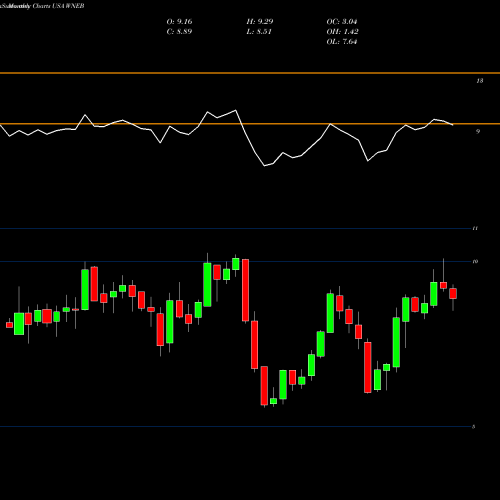Click the end point of the white line
The width and height of the screenshot is (500, 500).
pos(453,125)
